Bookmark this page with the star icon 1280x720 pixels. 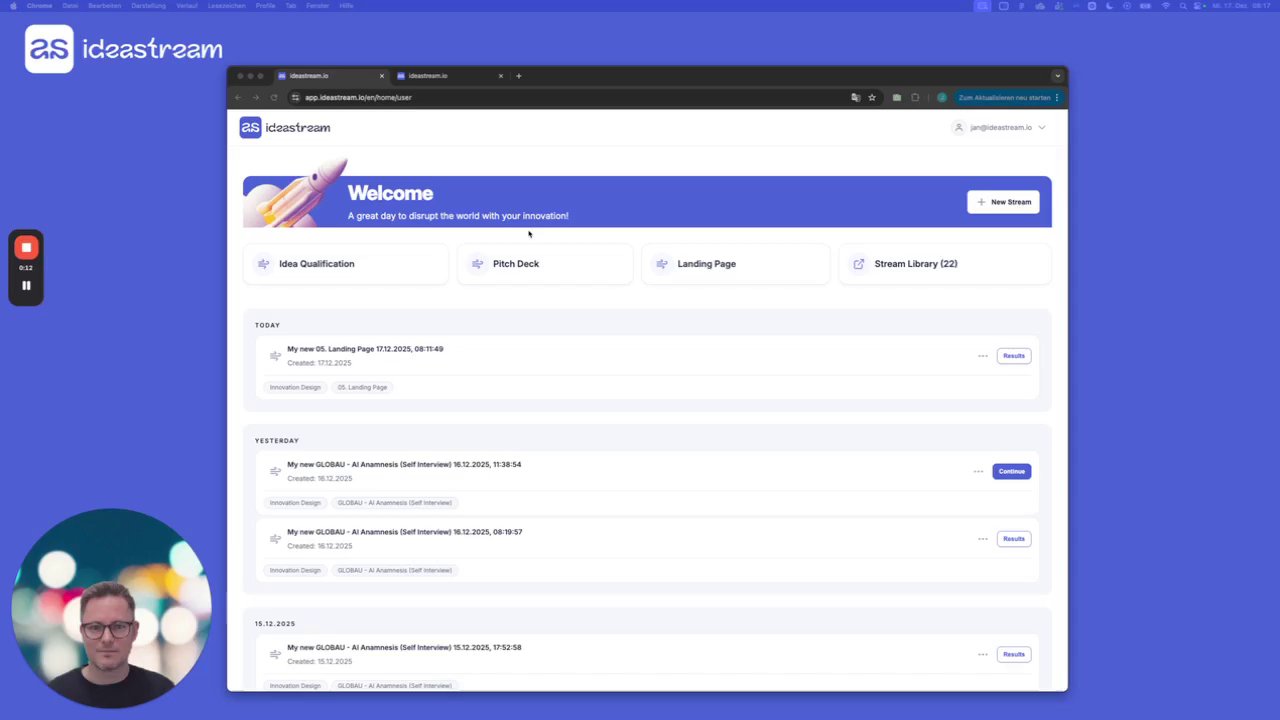tap(872, 97)
